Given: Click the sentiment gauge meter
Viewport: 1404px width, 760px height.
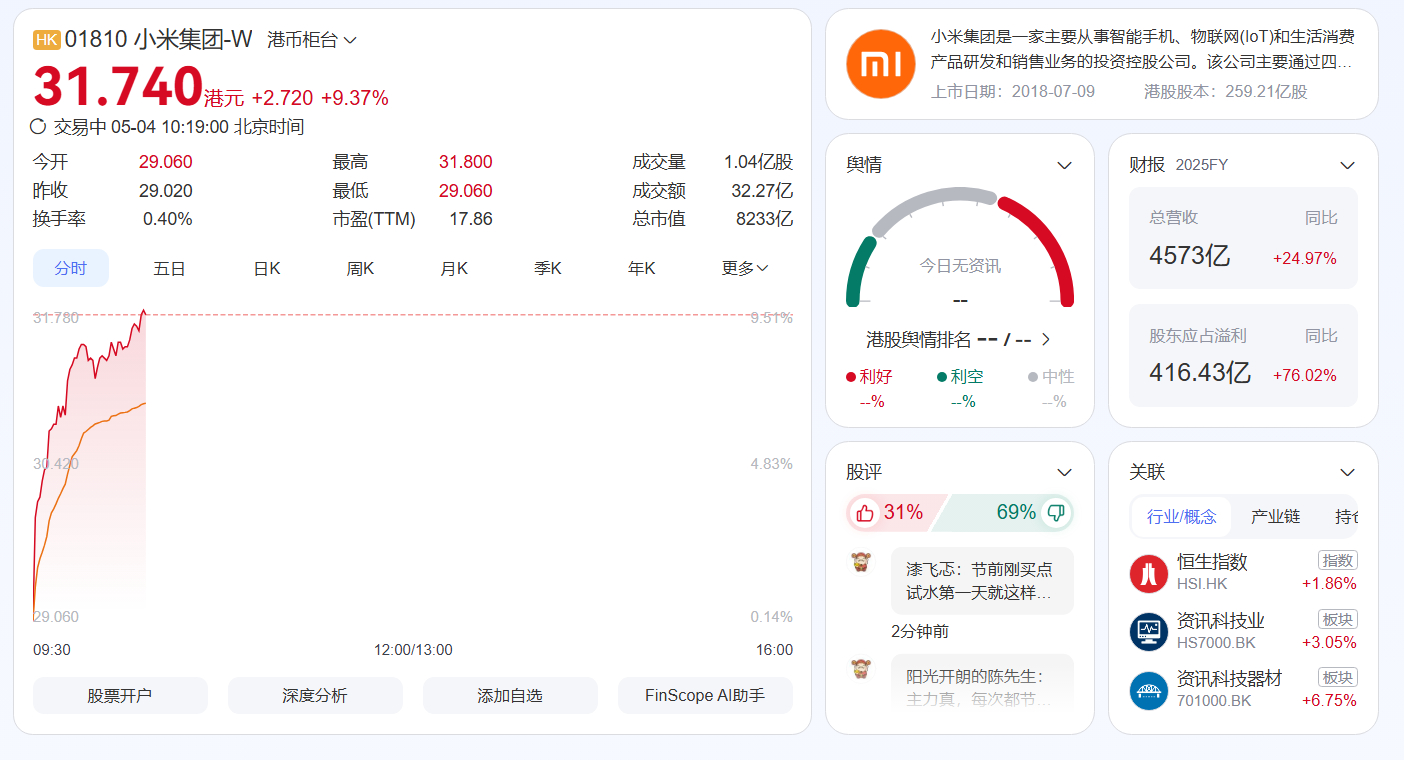Looking at the screenshot, I should click(x=960, y=246).
